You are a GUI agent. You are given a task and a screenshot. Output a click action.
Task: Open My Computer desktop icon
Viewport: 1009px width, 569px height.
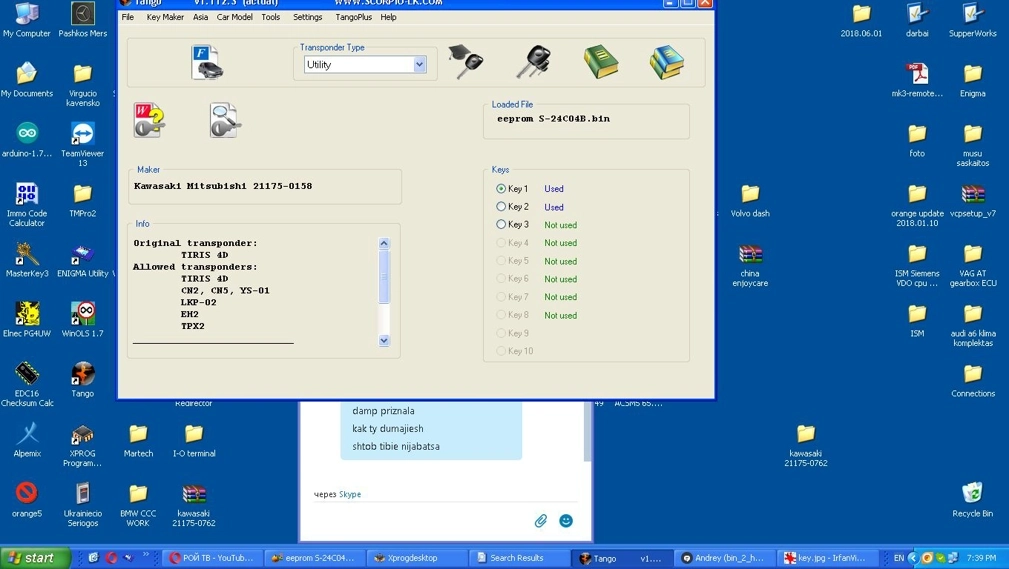[26, 20]
